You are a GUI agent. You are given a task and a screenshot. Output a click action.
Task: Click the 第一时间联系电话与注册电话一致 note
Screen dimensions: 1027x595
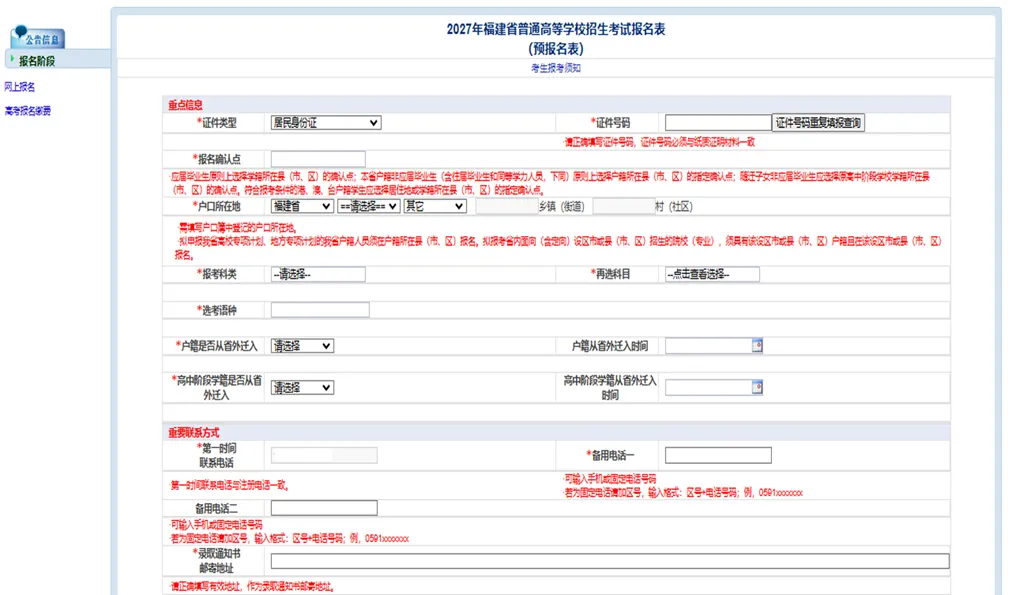229,486
